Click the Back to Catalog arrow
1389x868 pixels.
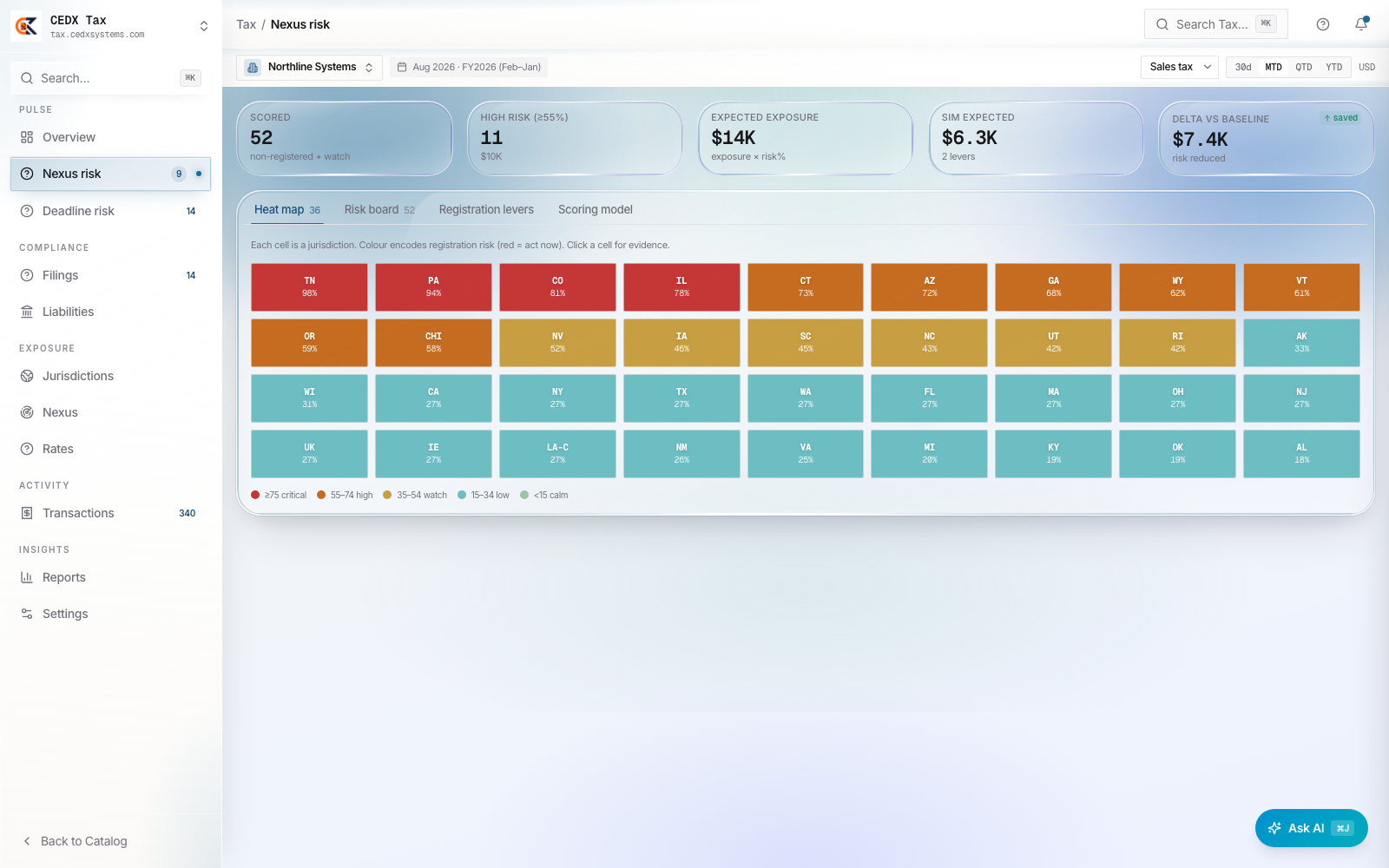27,841
